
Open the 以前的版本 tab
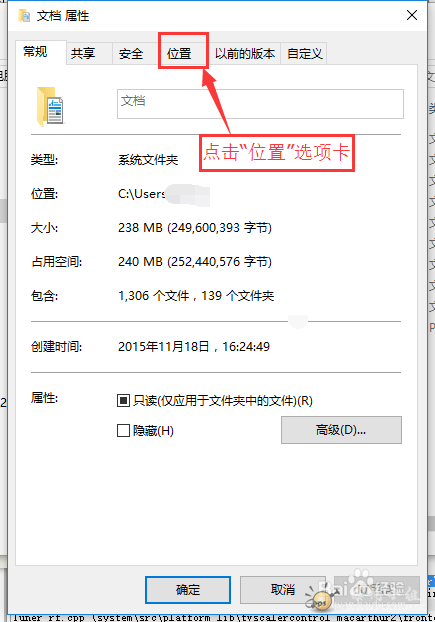[x=245, y=53]
